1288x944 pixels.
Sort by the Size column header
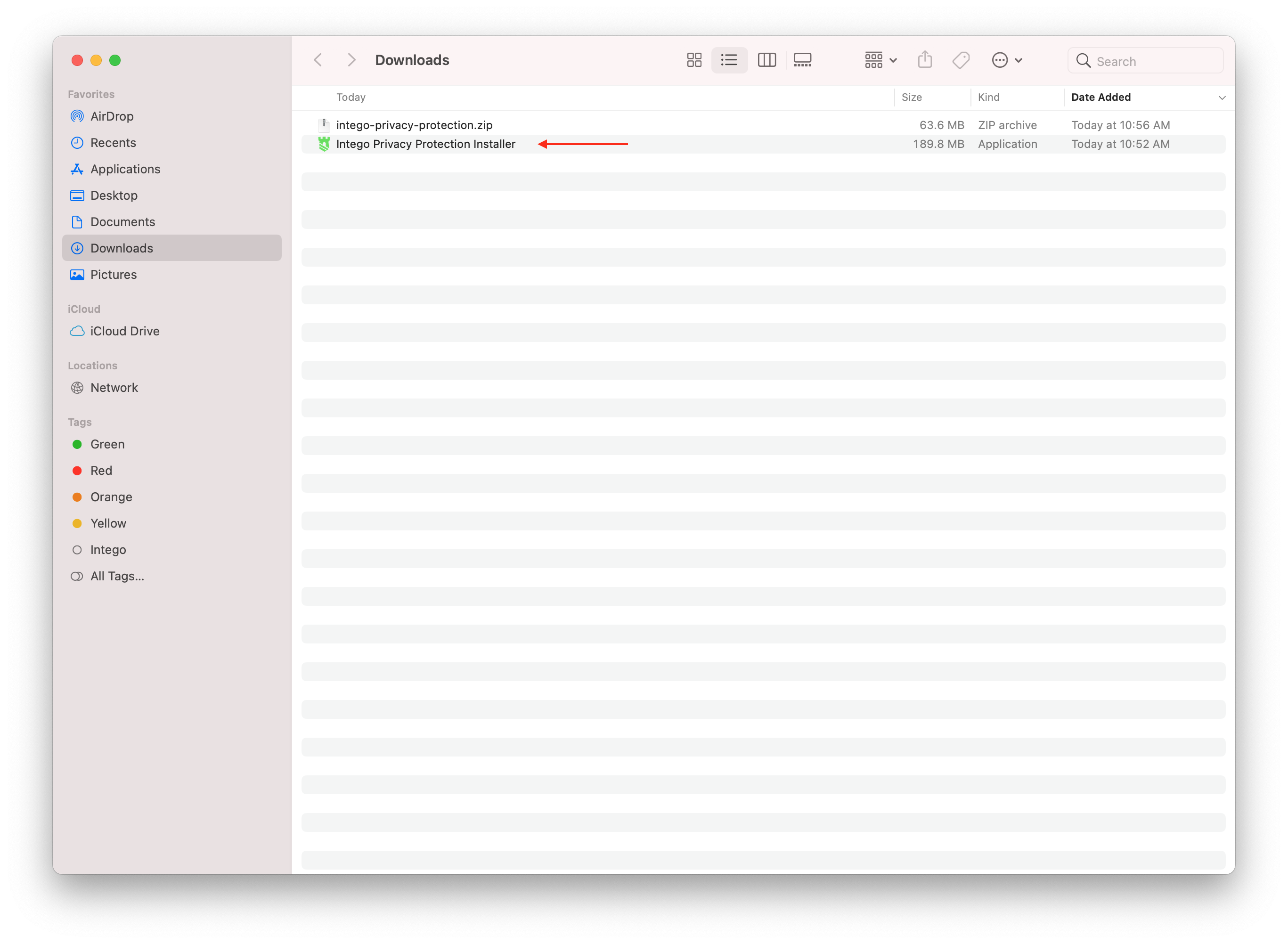tap(932, 97)
